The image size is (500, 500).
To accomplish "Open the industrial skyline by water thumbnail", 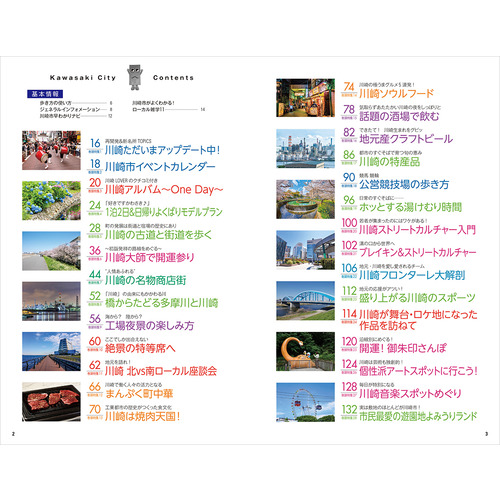I will (x=305, y=149).
